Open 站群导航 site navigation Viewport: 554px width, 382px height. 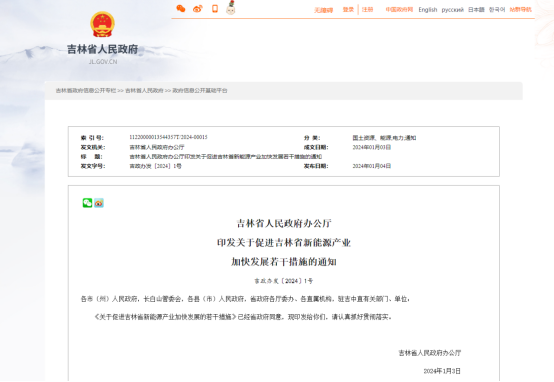tap(521, 10)
